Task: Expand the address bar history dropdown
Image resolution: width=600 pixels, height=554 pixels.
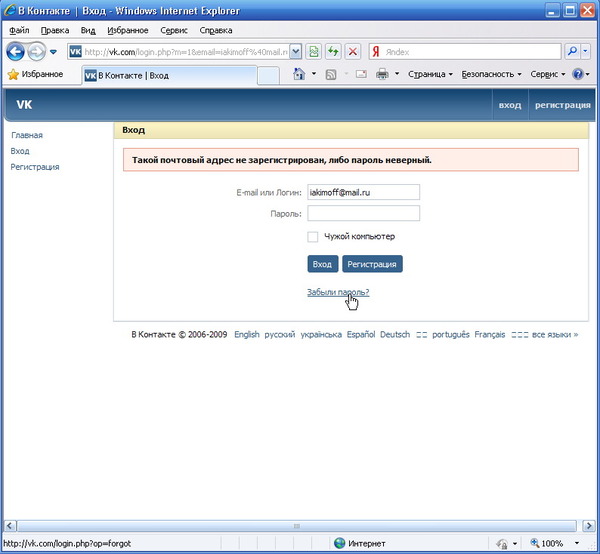Action: point(295,52)
